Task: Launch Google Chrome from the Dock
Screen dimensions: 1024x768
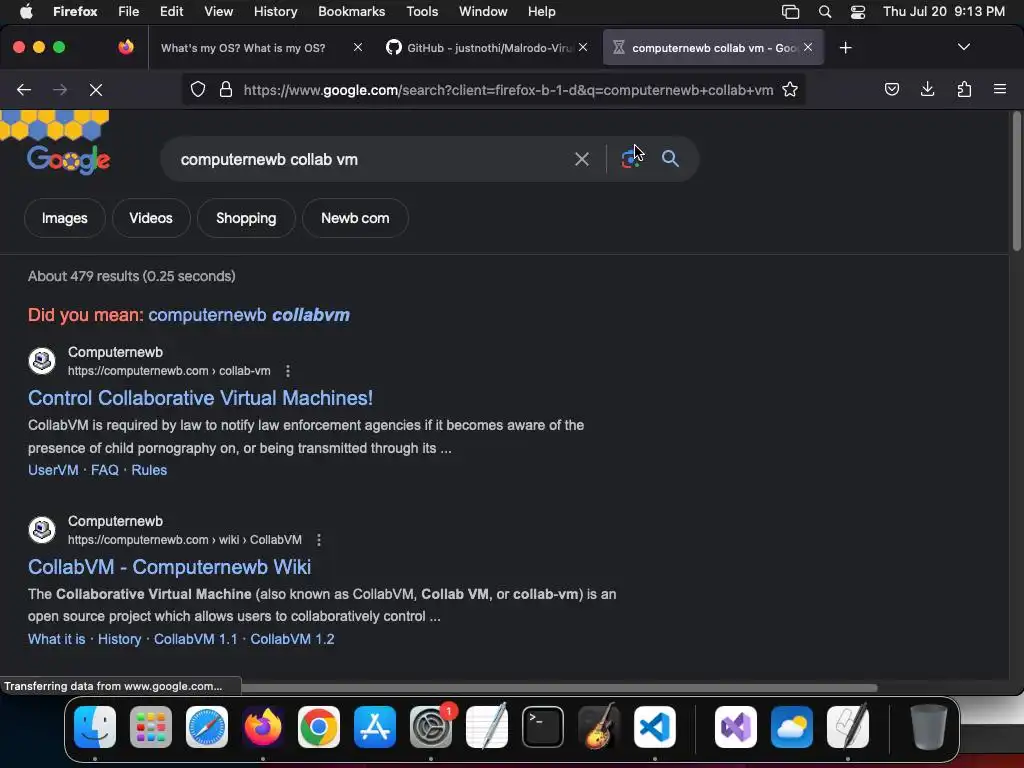Action: point(319,726)
